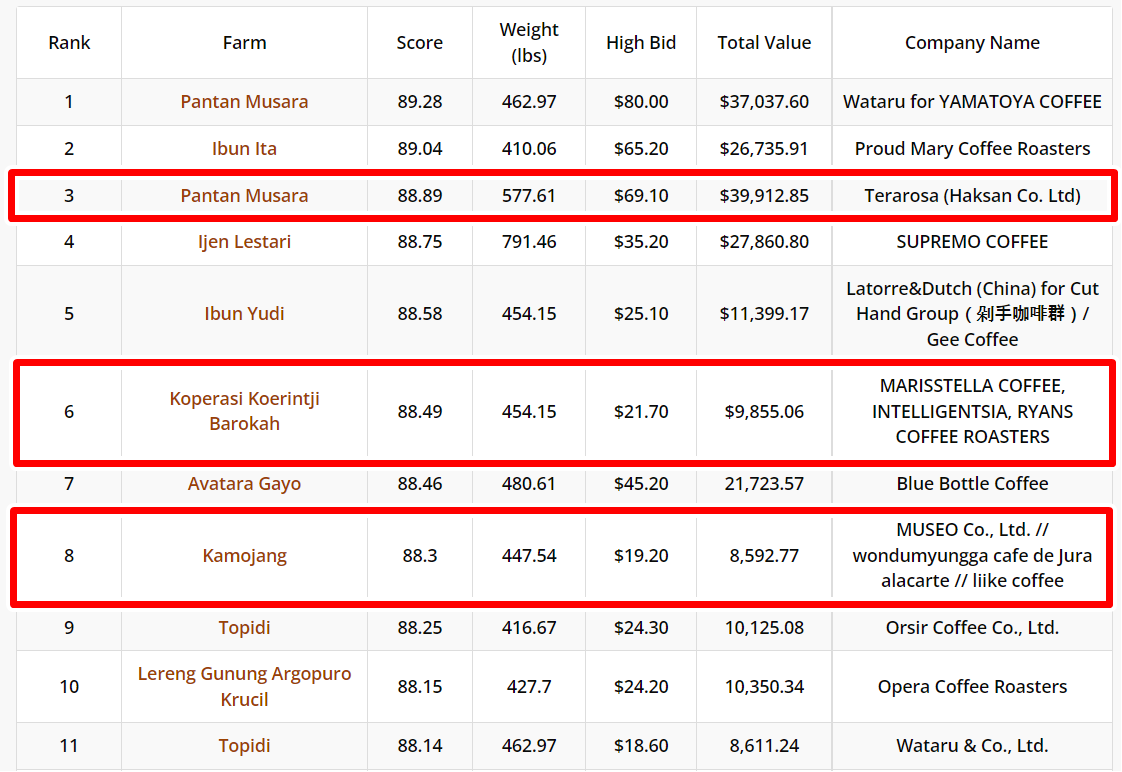Image resolution: width=1122 pixels, height=772 pixels.
Task: Select the score cell 89.04
Action: pyautogui.click(x=419, y=149)
